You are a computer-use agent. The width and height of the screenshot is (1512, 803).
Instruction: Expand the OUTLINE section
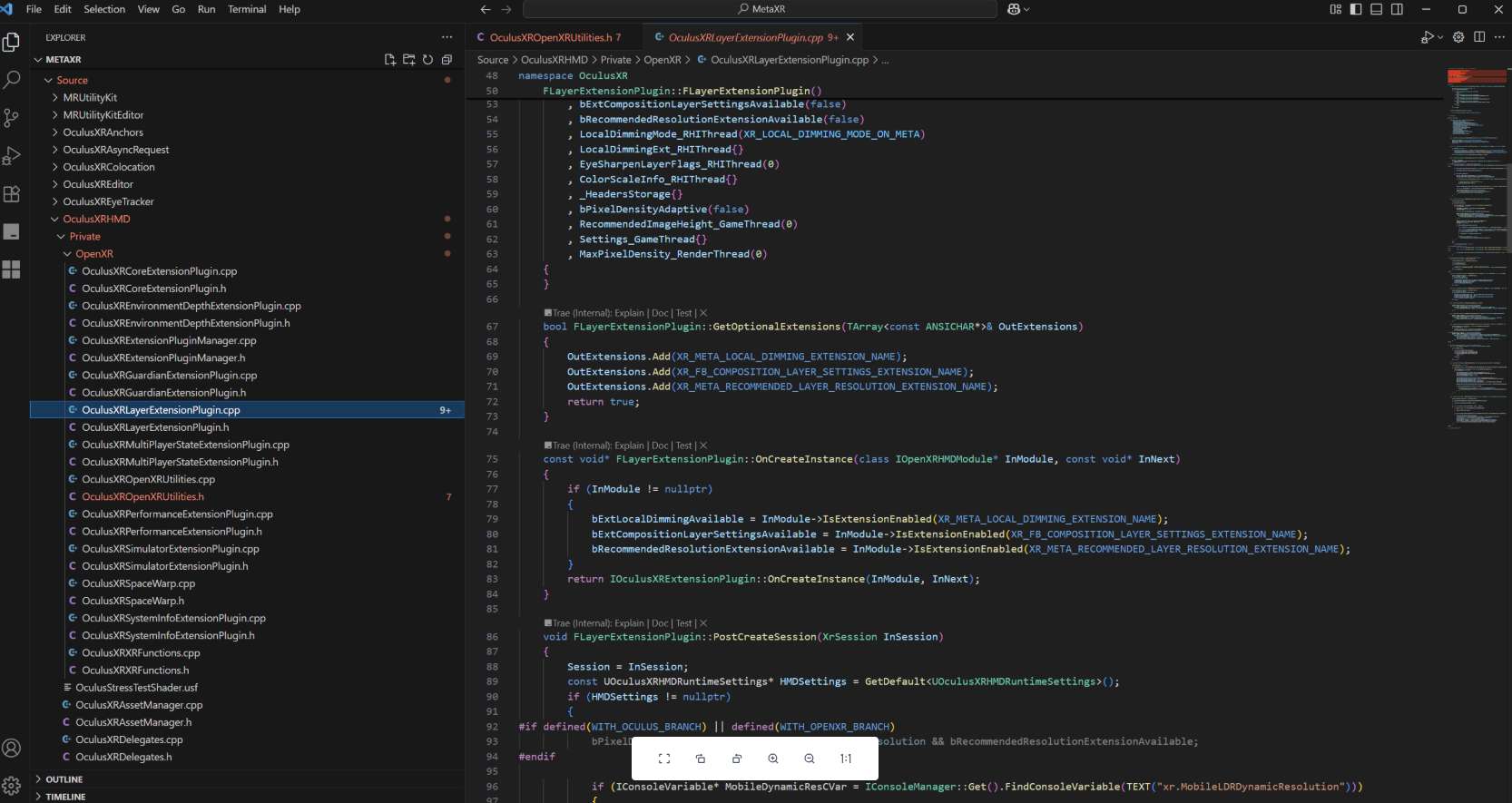[64, 779]
